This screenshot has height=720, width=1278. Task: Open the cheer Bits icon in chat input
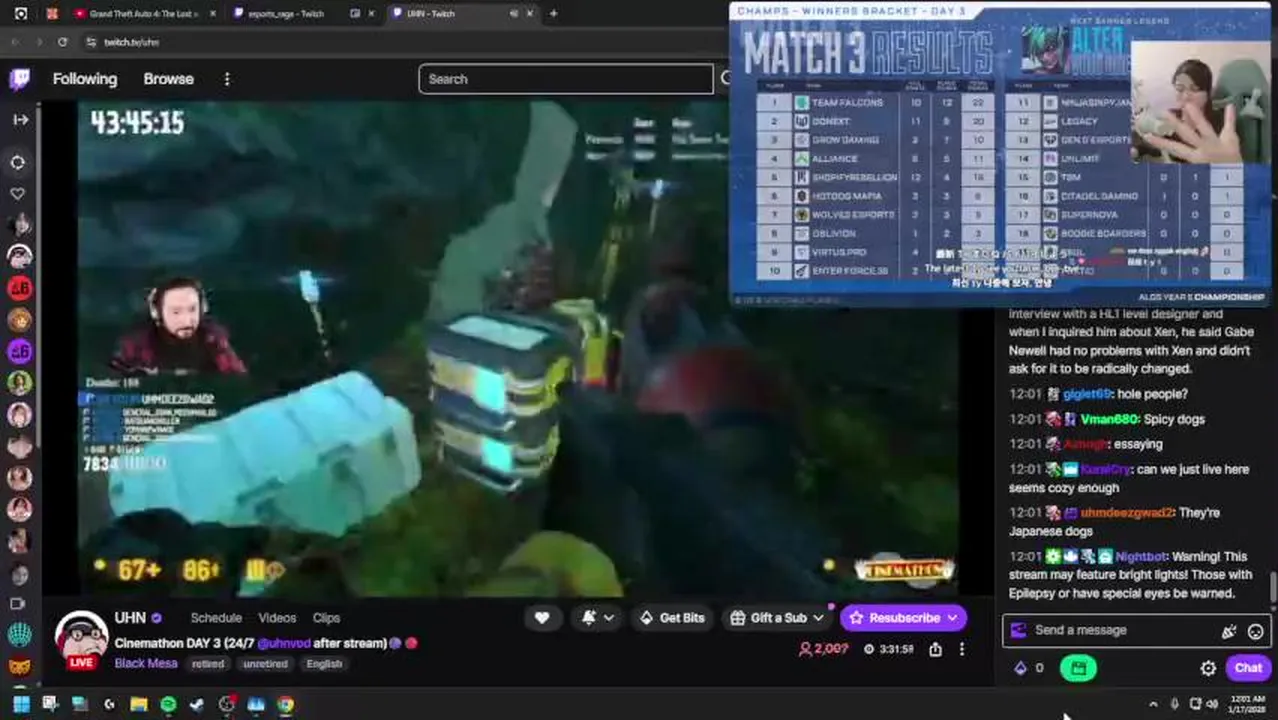[x=1229, y=631]
